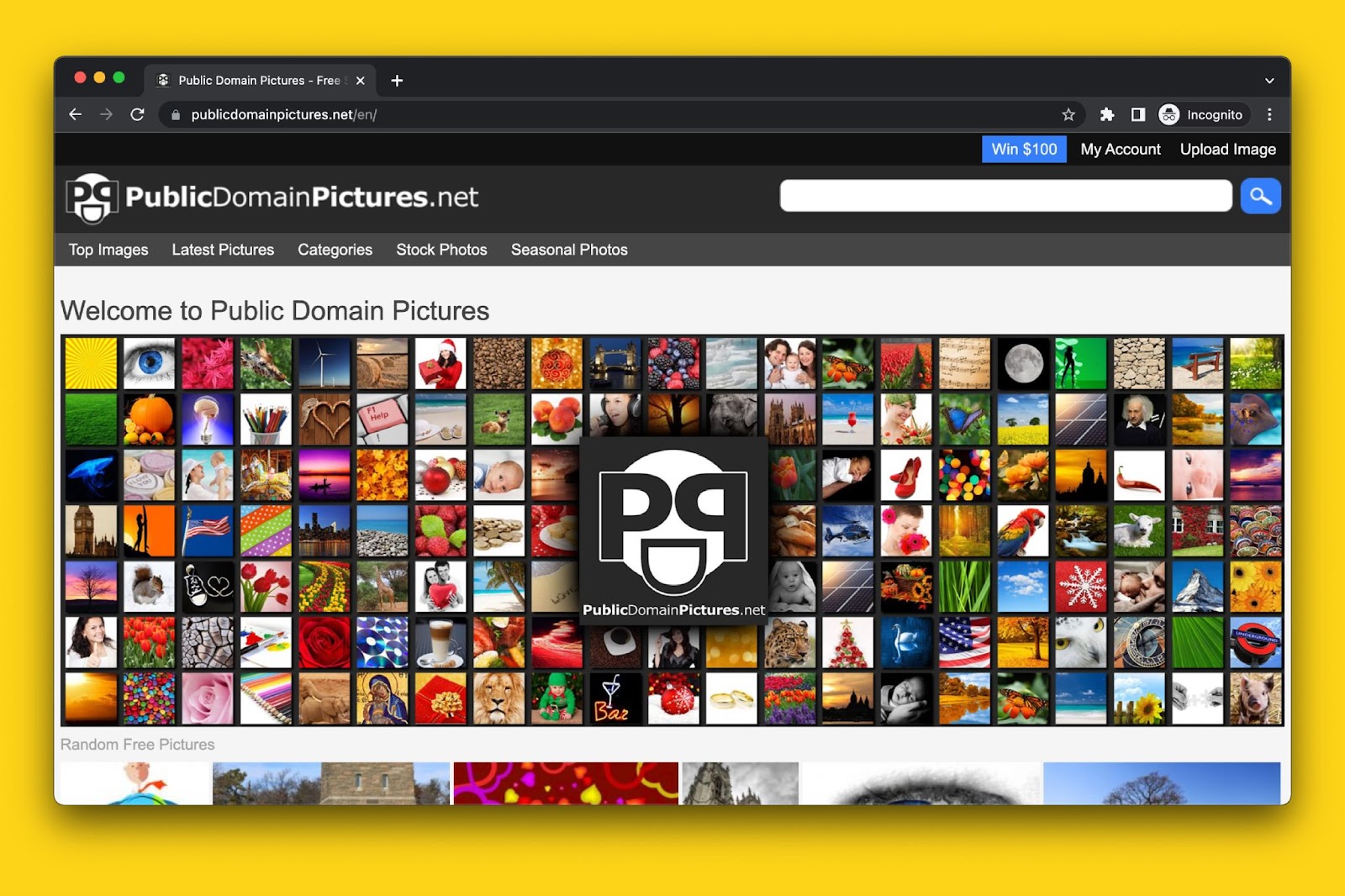
Task: Click the F1 Help key thumbnail
Action: coord(382,419)
